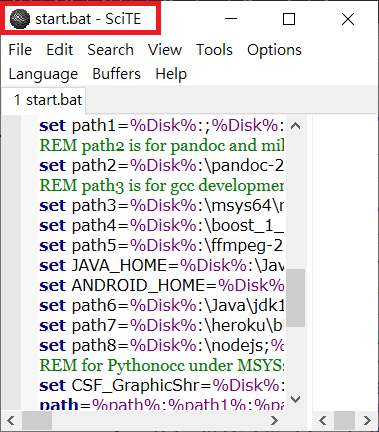Open the Edit menu
The height and width of the screenshot is (432, 379).
pyautogui.click(x=60, y=50)
